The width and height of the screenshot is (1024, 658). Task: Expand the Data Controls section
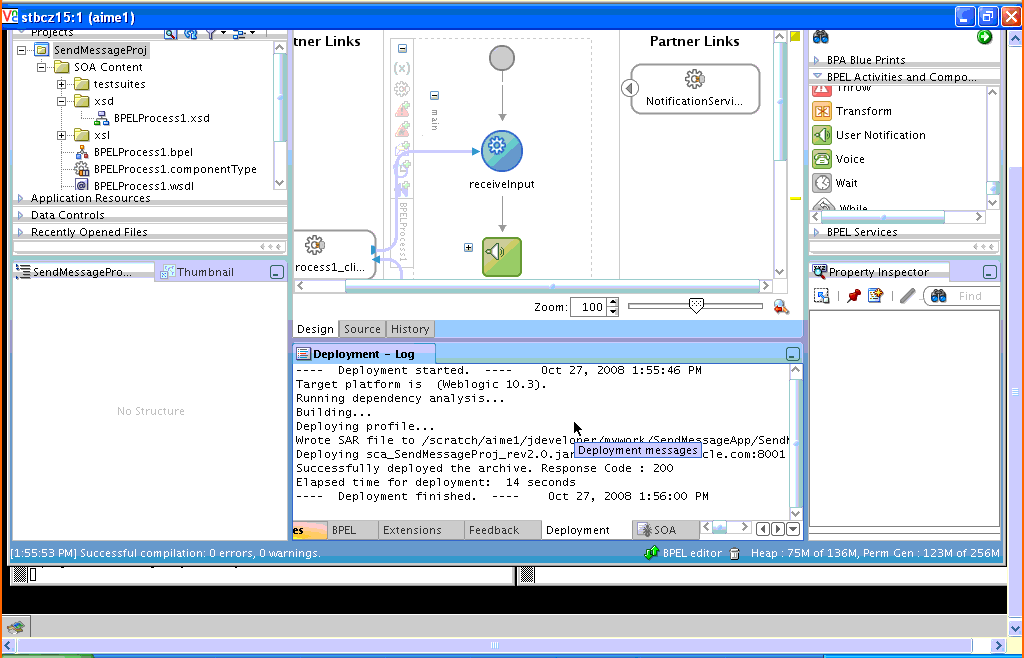[20, 215]
